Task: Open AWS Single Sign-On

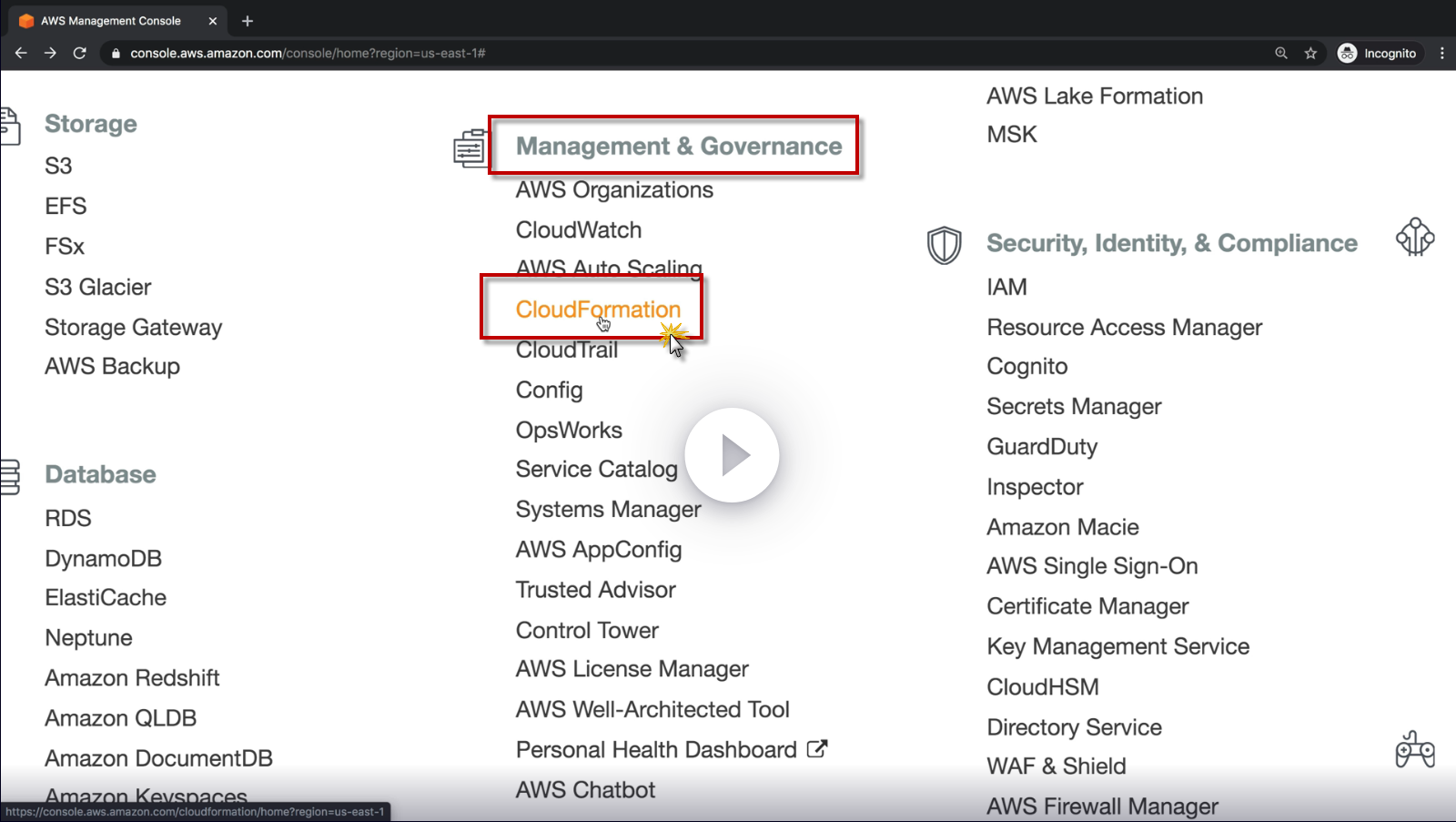Action: (1093, 566)
